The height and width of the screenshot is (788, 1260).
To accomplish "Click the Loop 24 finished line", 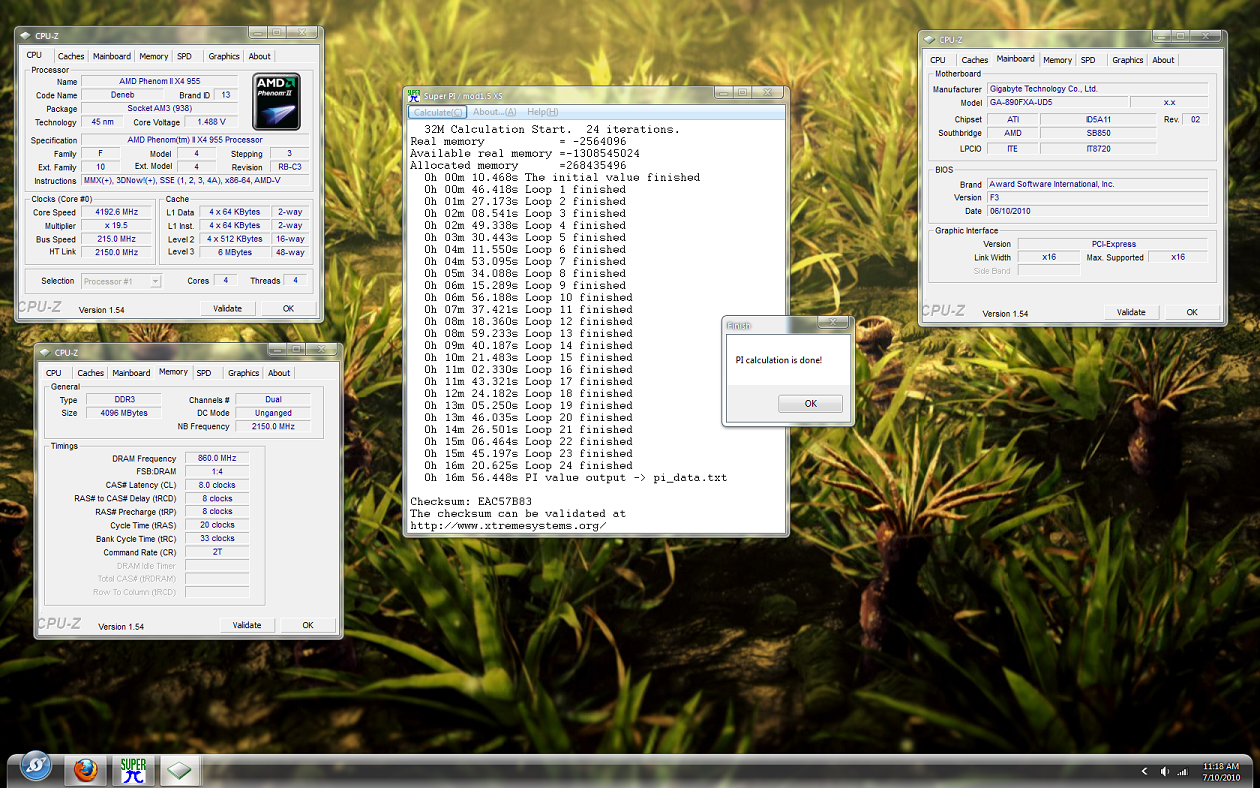I will 528,466.
